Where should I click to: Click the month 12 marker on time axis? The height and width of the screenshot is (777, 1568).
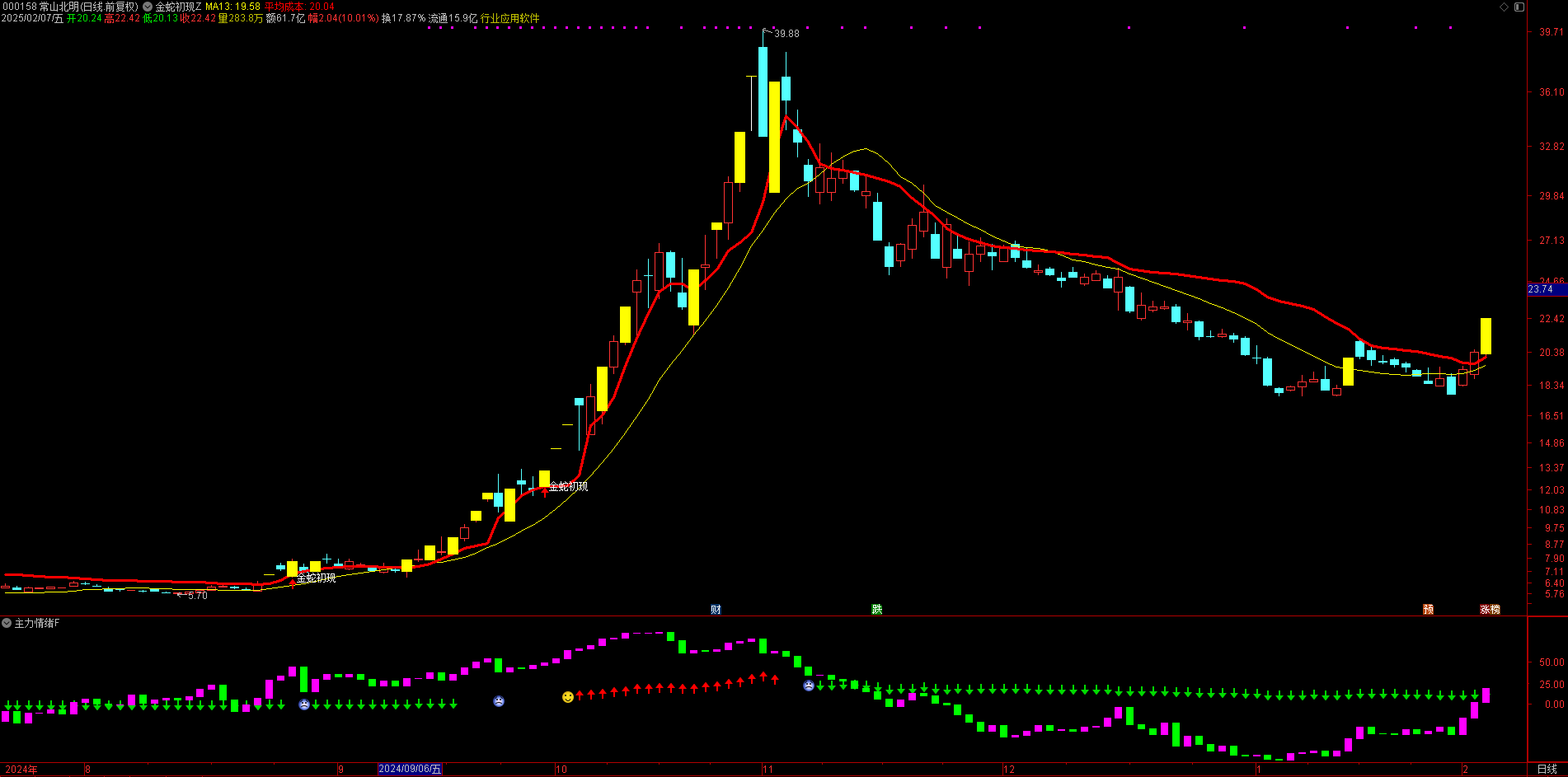pos(1009,770)
